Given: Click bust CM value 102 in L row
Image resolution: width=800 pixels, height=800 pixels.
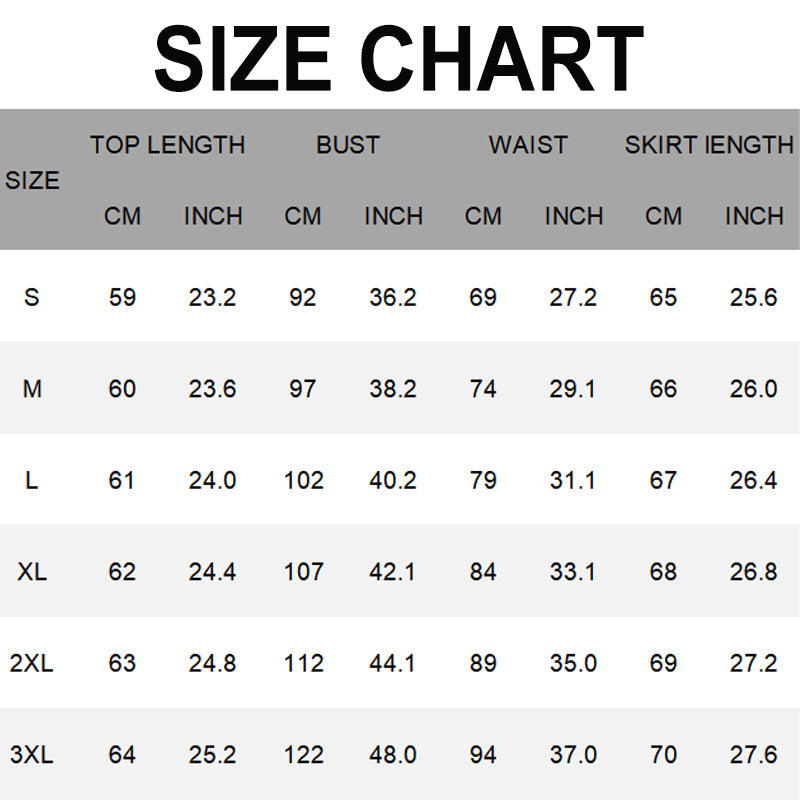Looking at the screenshot, I should point(303,481).
